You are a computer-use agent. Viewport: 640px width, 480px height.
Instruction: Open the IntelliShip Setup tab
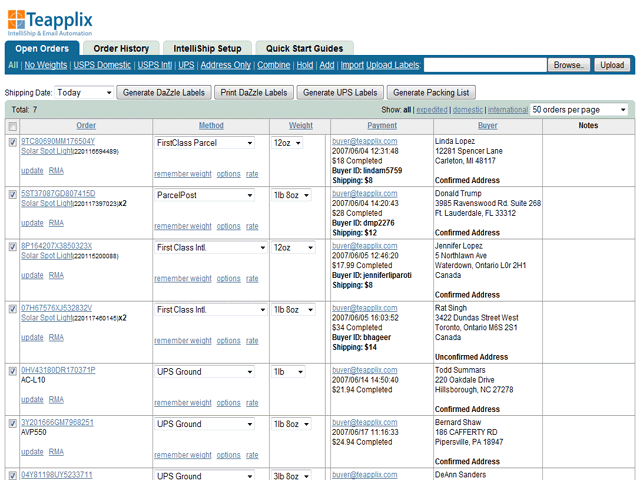209,48
